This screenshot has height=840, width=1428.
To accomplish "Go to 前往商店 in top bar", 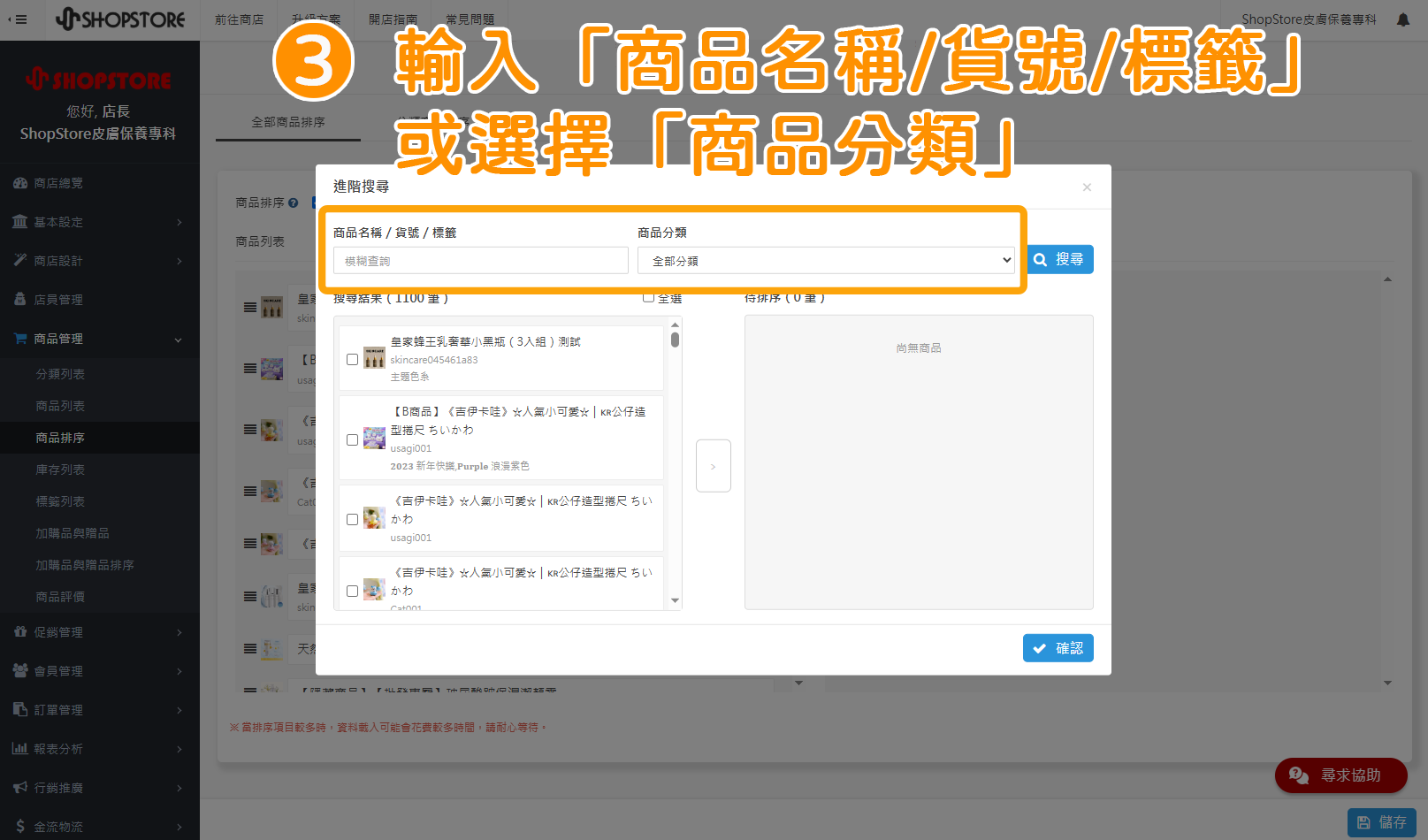I will 239,19.
